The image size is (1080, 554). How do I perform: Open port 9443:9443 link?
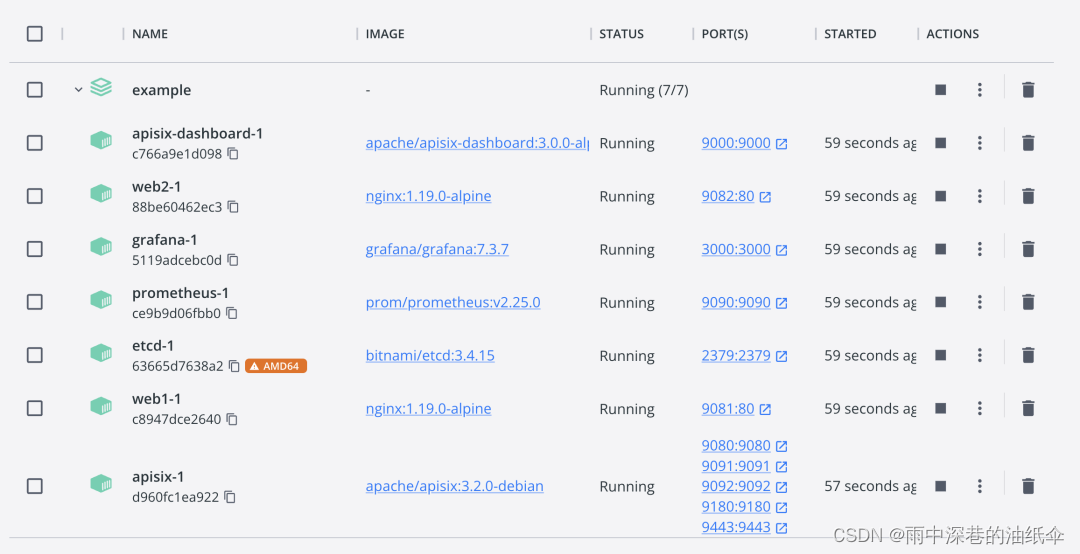click(744, 526)
